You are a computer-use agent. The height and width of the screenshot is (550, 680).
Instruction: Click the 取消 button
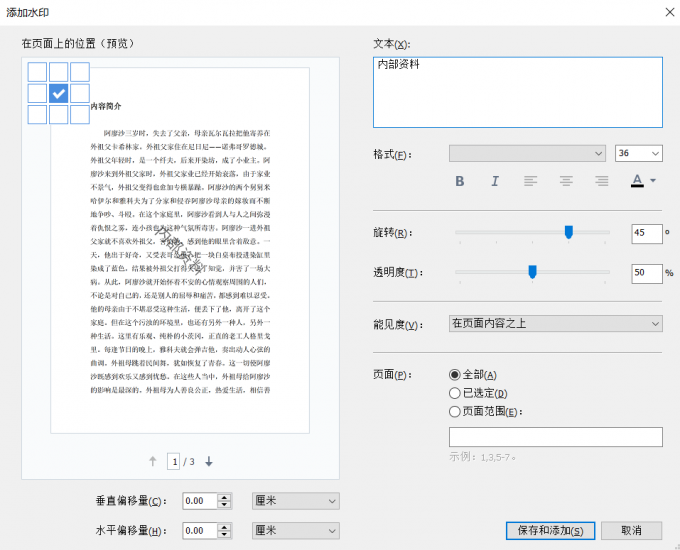tap(631, 530)
